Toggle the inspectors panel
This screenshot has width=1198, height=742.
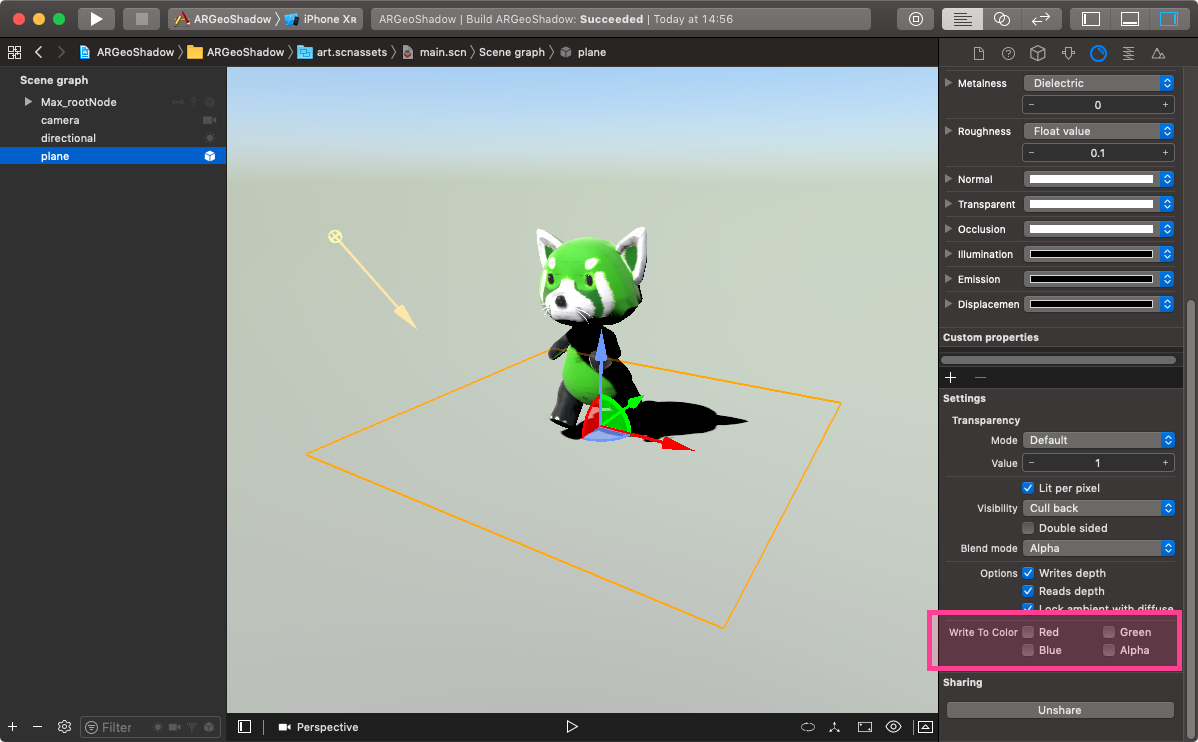click(x=1169, y=18)
